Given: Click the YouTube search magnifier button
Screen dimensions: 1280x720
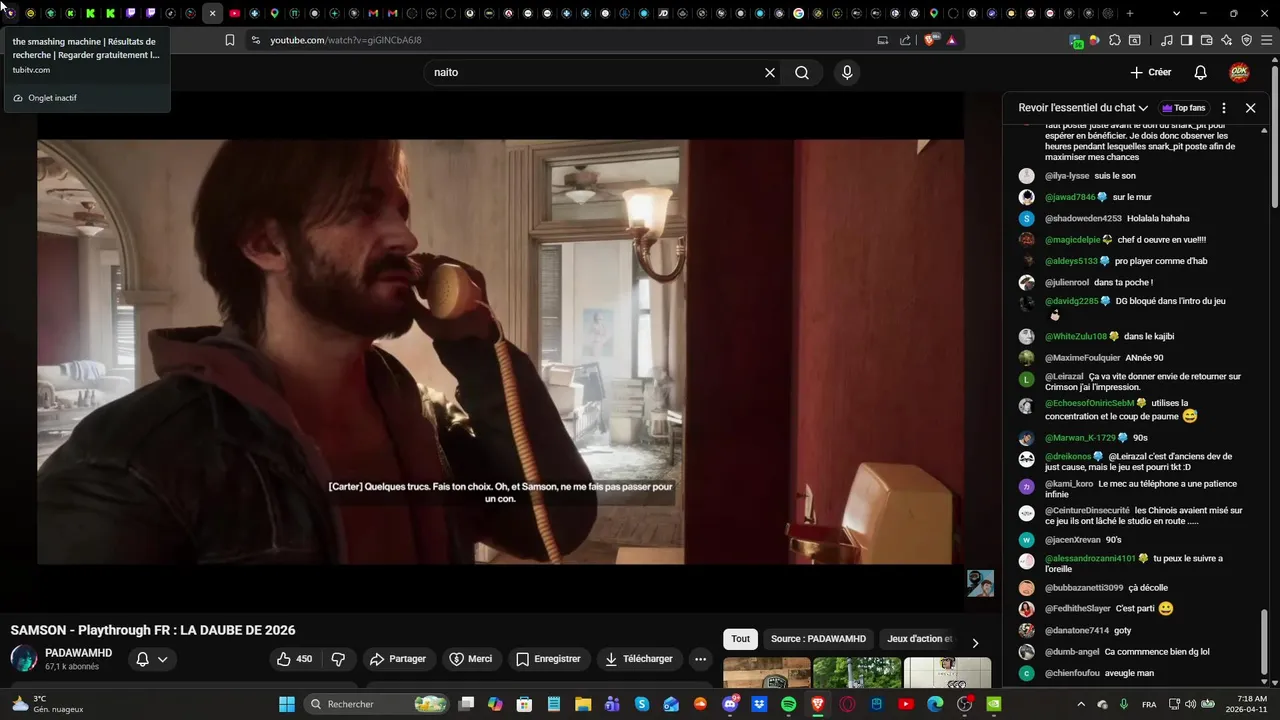Looking at the screenshot, I should pos(802,72).
